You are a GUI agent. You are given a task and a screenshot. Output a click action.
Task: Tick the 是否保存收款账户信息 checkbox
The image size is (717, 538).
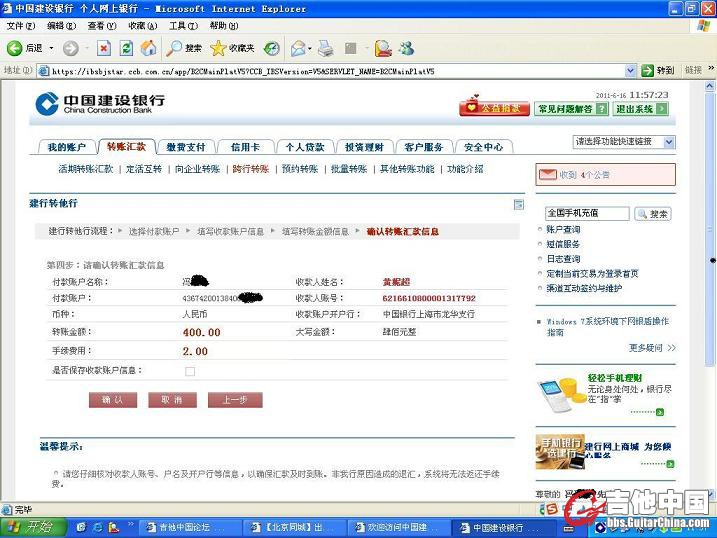[x=190, y=371]
